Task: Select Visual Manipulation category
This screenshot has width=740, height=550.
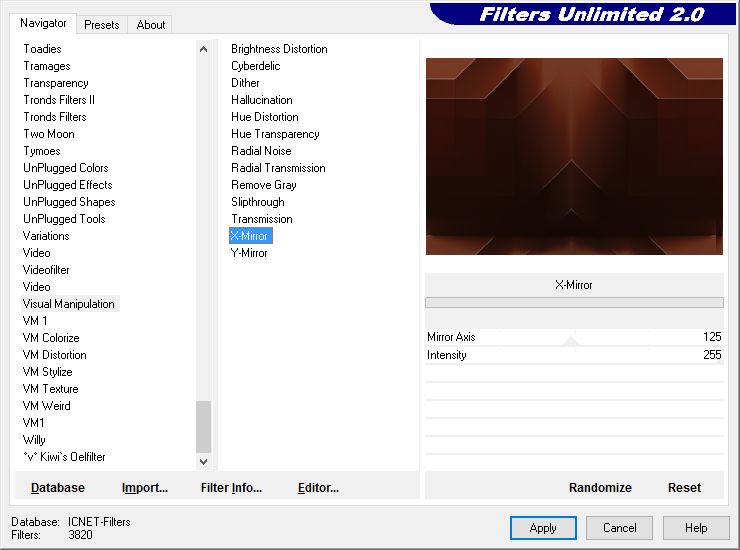Action: point(68,304)
